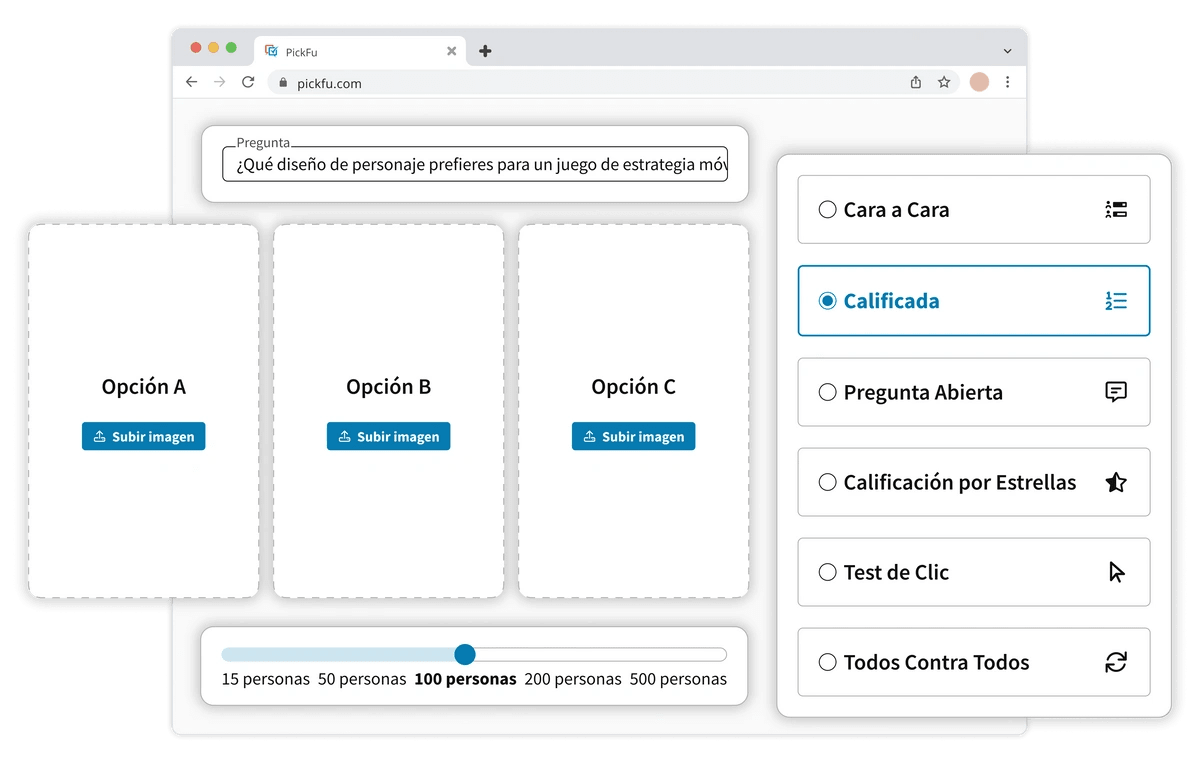Click the bookmark star in the address bar

pos(945,82)
